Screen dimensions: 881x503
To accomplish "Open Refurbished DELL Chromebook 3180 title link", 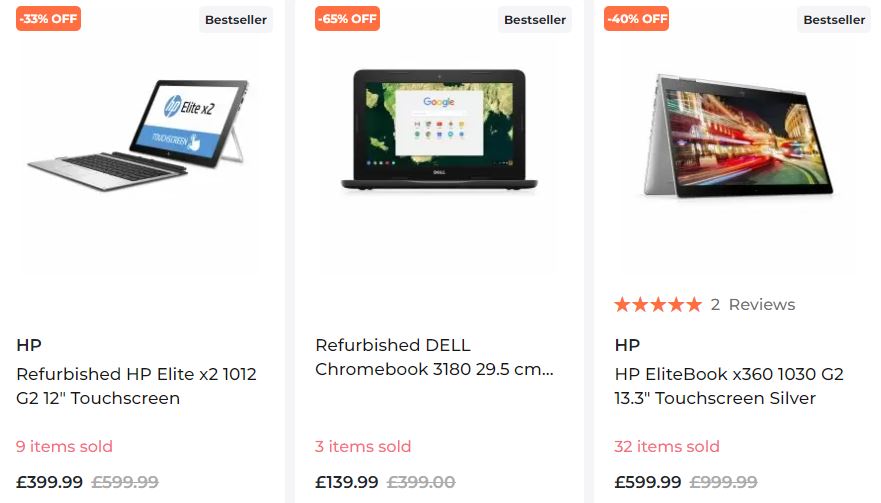I will coord(434,357).
